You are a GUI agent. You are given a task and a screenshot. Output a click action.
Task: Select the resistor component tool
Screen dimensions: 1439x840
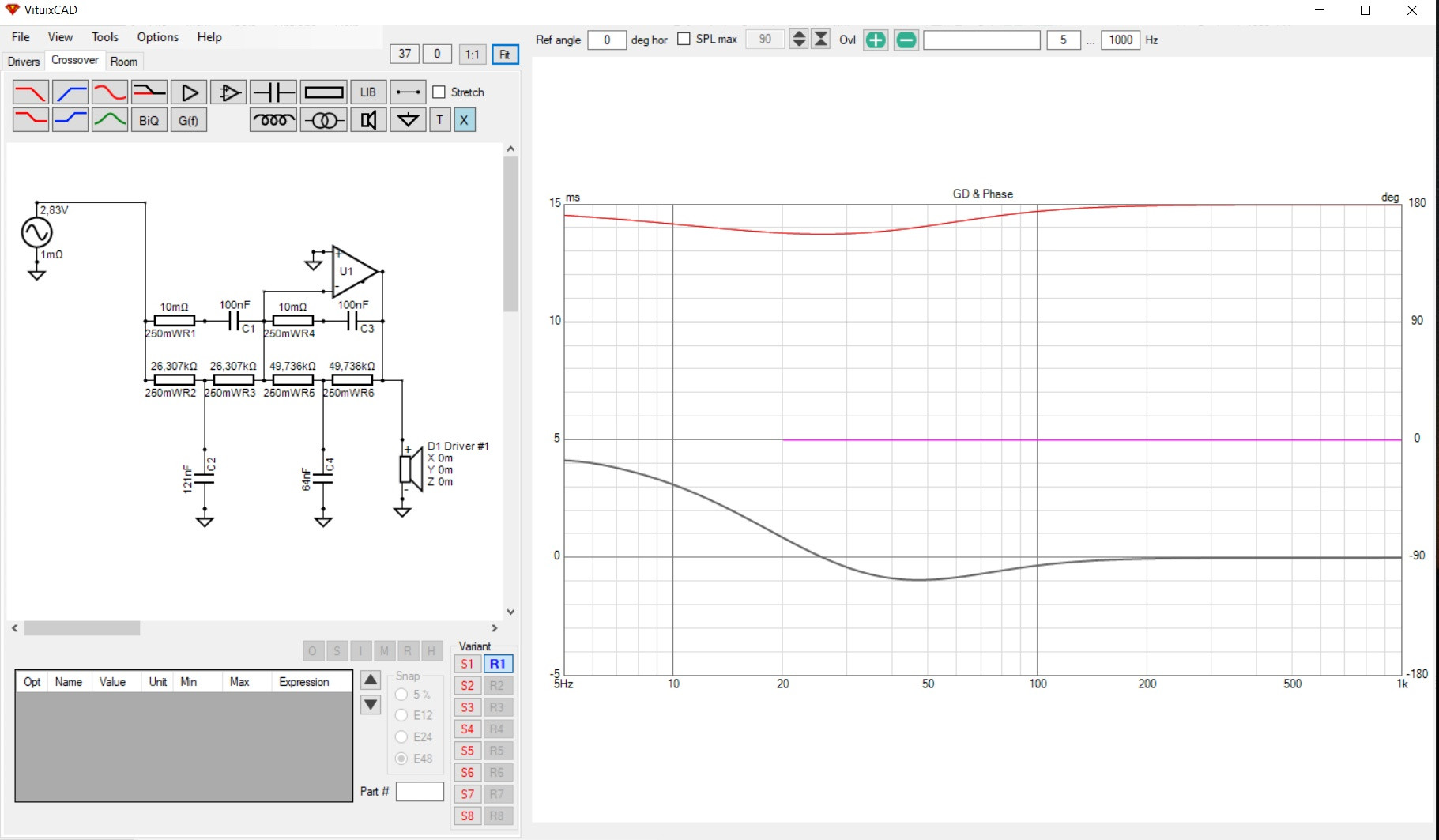324,92
